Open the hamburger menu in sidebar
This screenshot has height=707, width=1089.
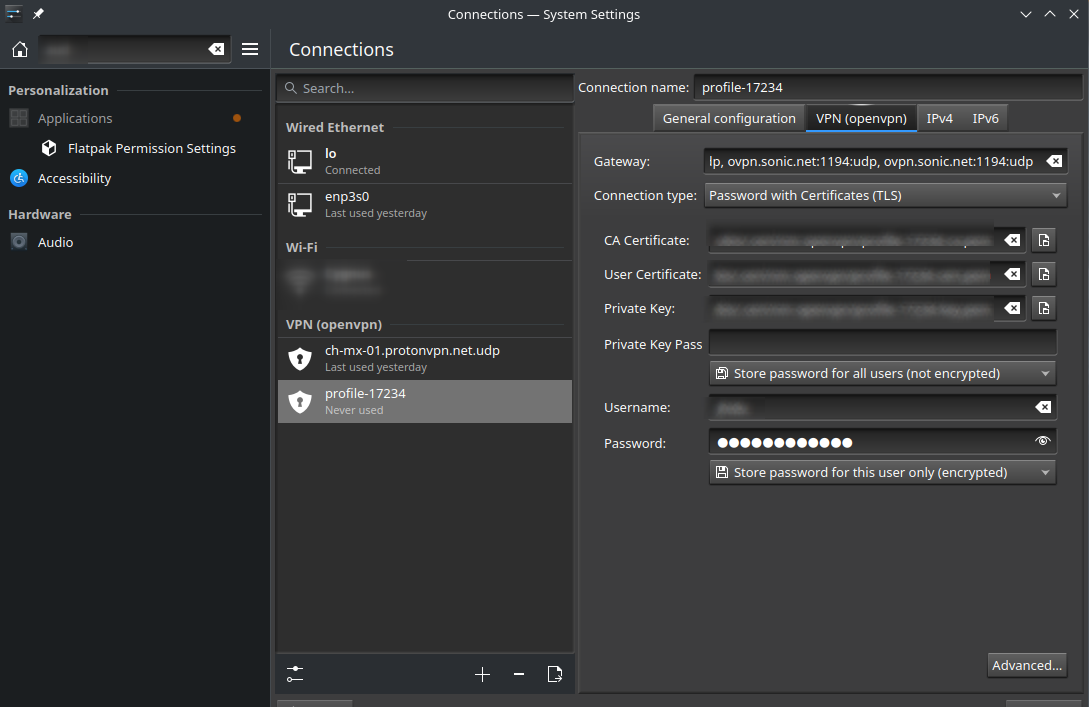[x=250, y=49]
